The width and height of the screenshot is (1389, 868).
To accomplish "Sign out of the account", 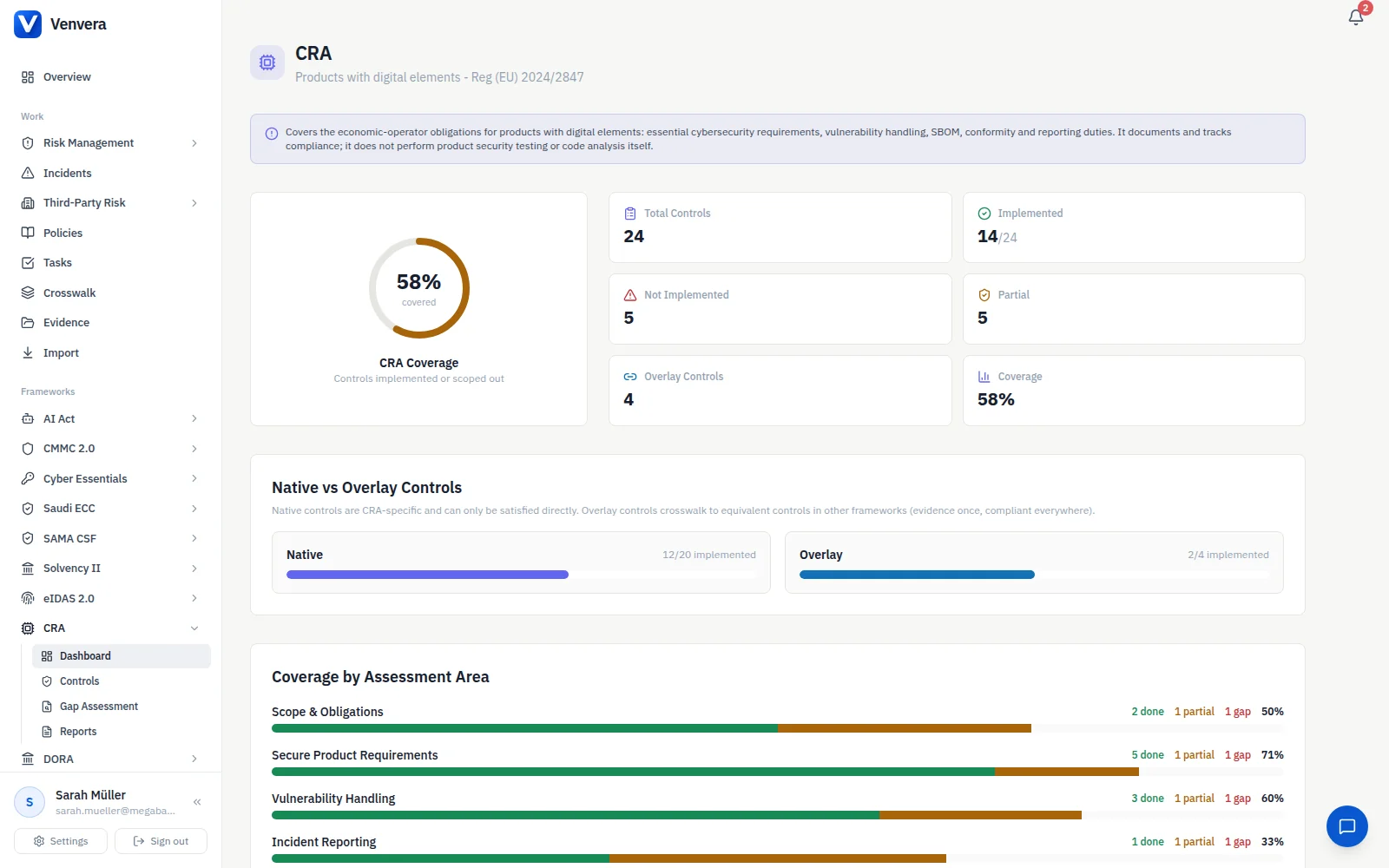I will 161,841.
